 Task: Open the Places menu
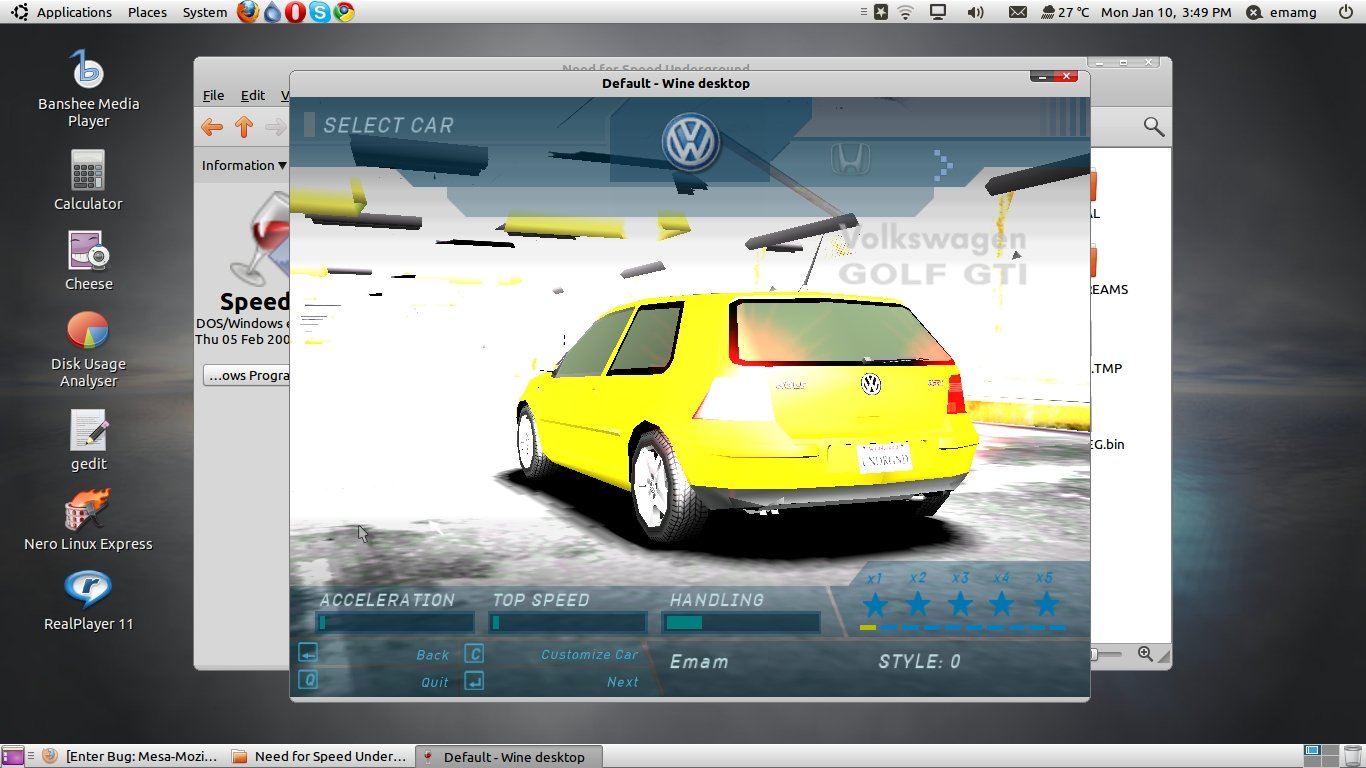click(x=147, y=12)
